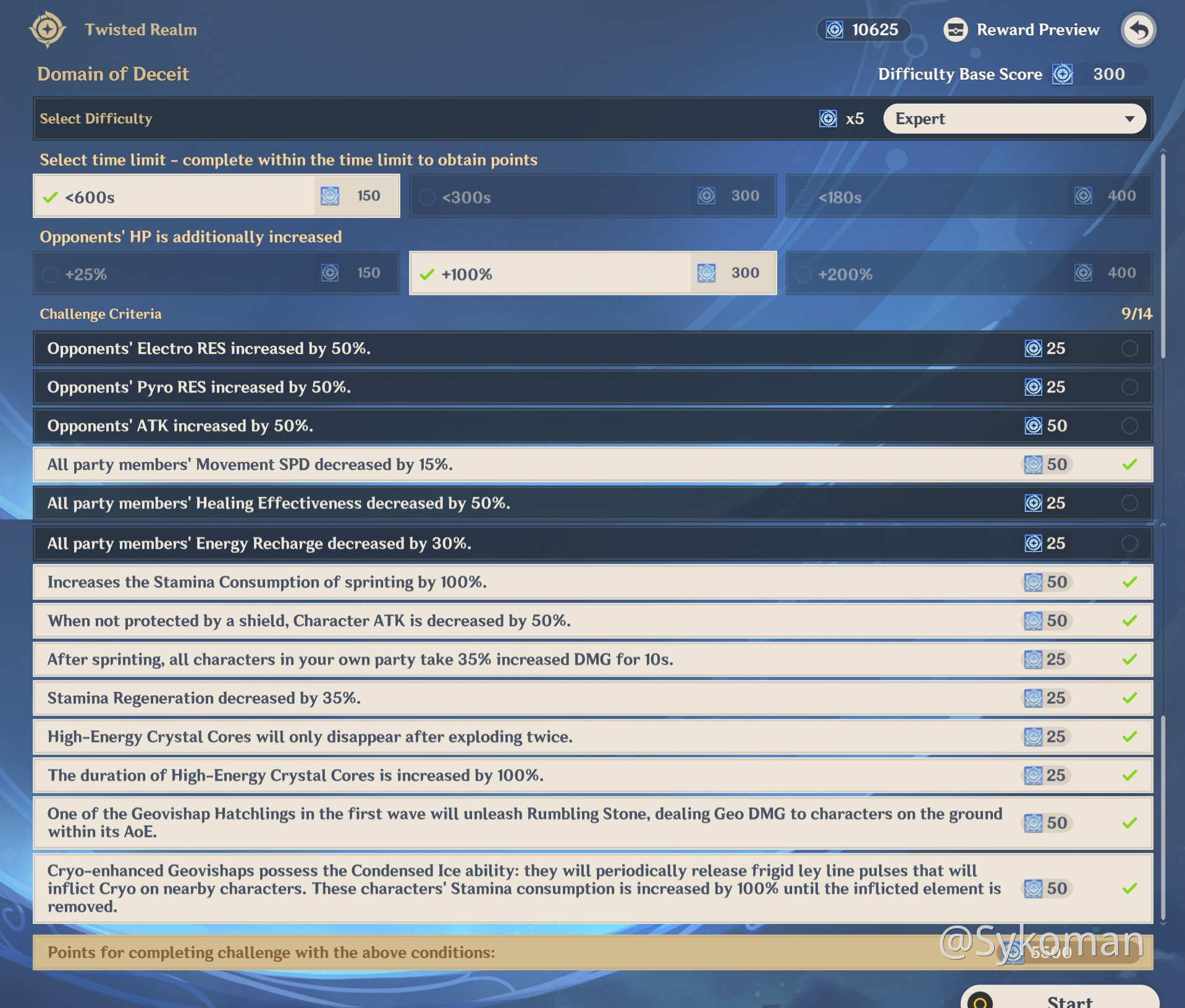Select the +25% opponents' HP option
Screen dimensions: 1185x1008
216,274
